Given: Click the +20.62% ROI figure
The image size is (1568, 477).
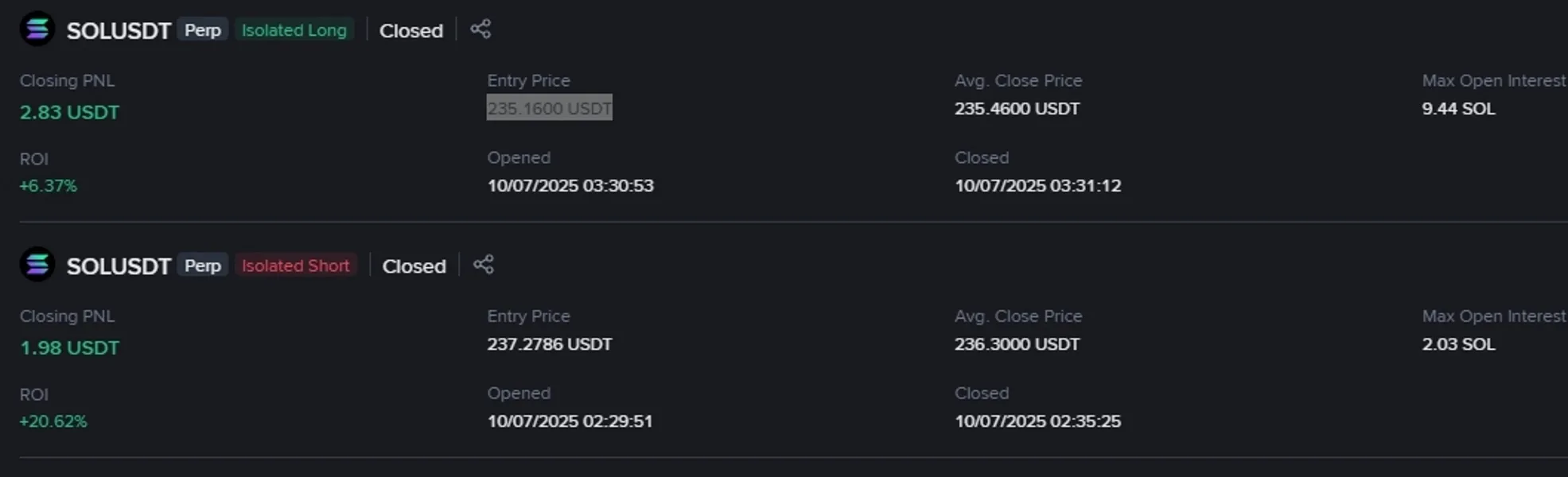Looking at the screenshot, I should pos(53,421).
